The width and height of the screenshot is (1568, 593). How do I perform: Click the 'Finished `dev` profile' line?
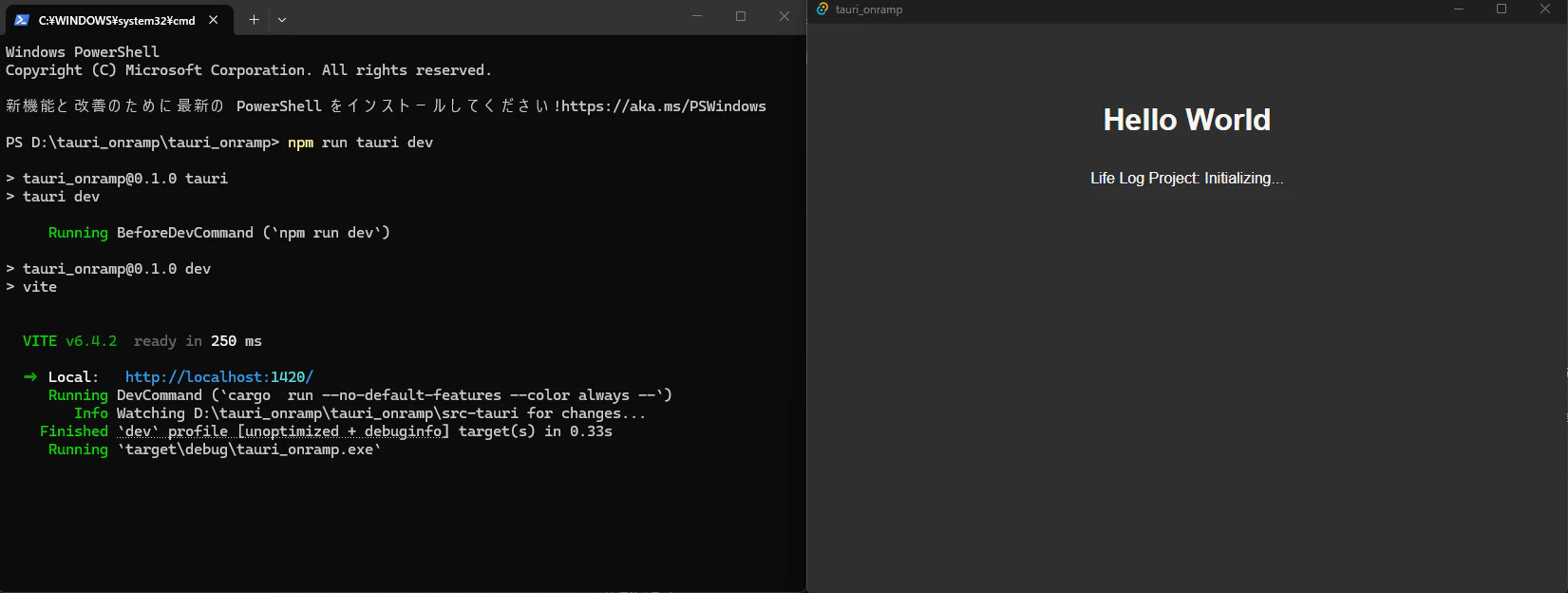326,431
